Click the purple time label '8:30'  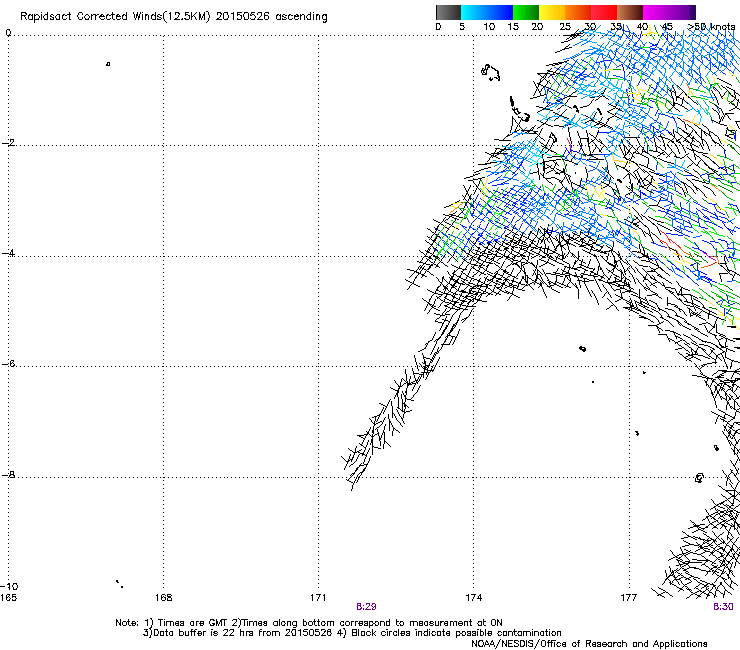[x=723, y=607]
